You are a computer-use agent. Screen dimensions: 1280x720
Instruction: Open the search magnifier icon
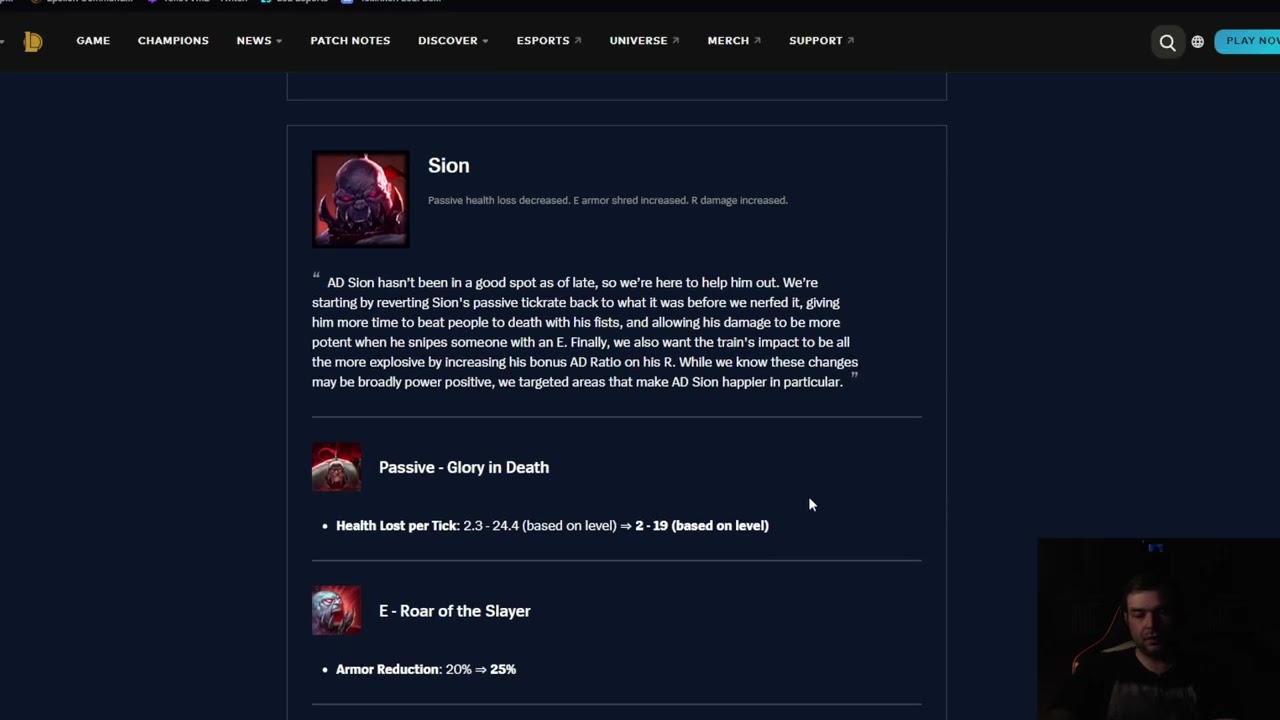tap(1167, 42)
